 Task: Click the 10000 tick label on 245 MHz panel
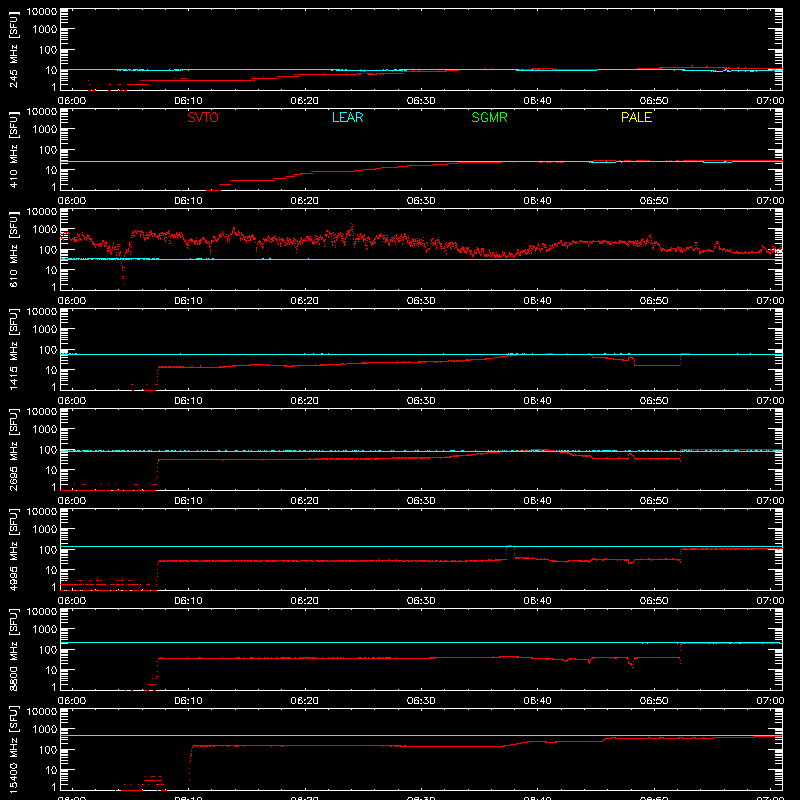pos(42,12)
